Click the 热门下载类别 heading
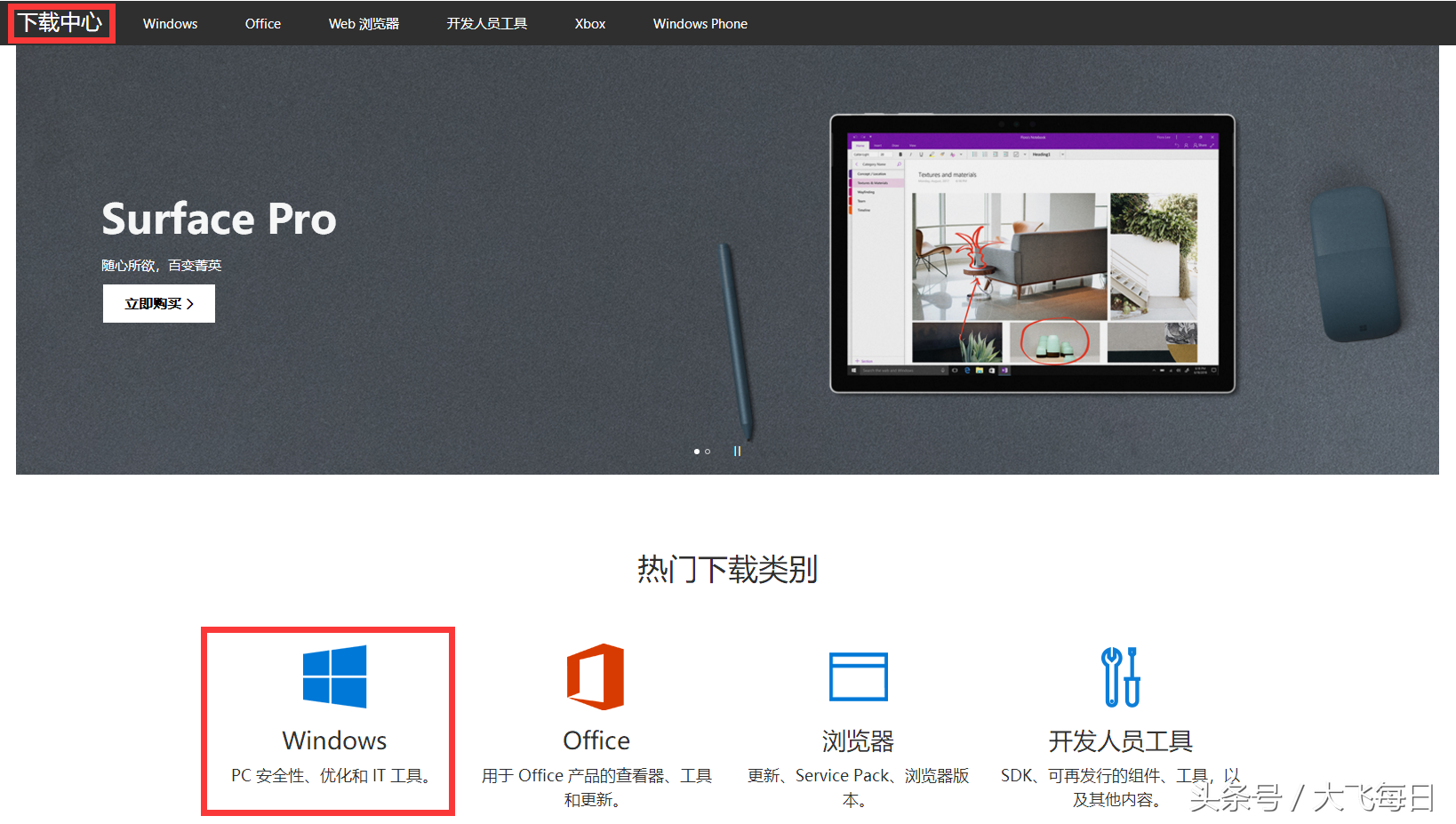Screen dimensions: 1456x824 pos(727,569)
